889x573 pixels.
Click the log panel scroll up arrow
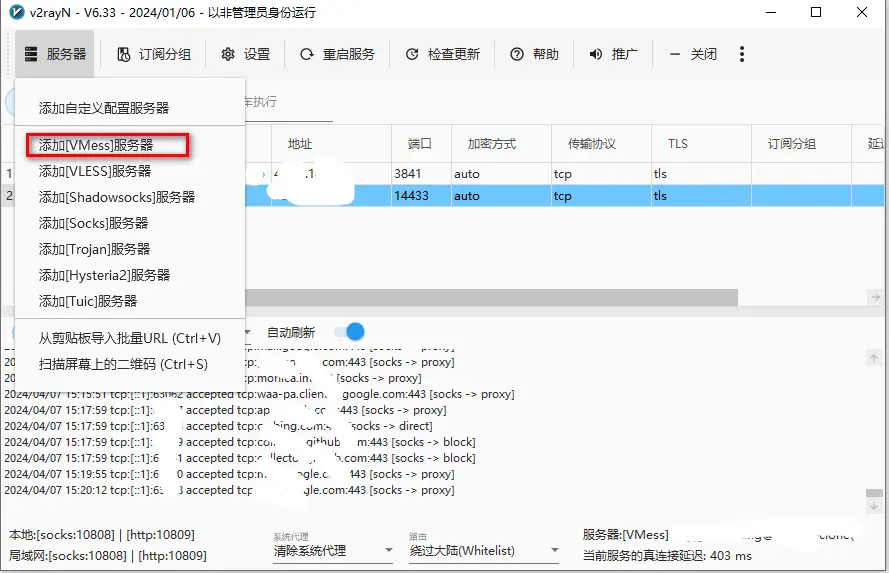874,358
